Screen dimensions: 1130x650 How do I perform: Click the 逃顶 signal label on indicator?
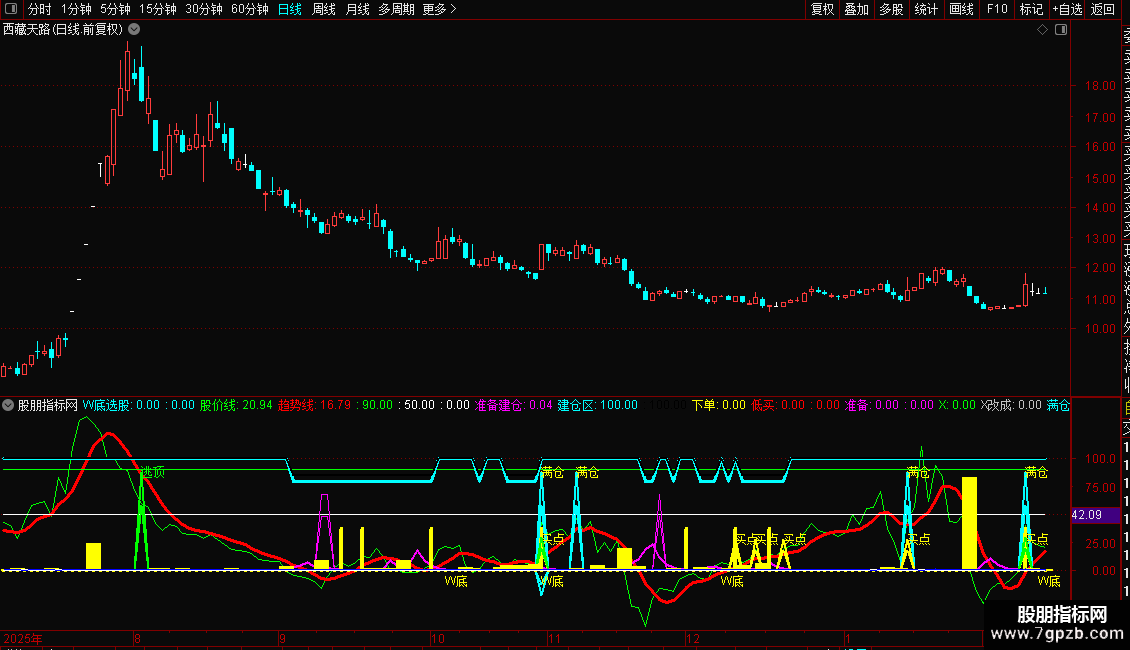152,471
